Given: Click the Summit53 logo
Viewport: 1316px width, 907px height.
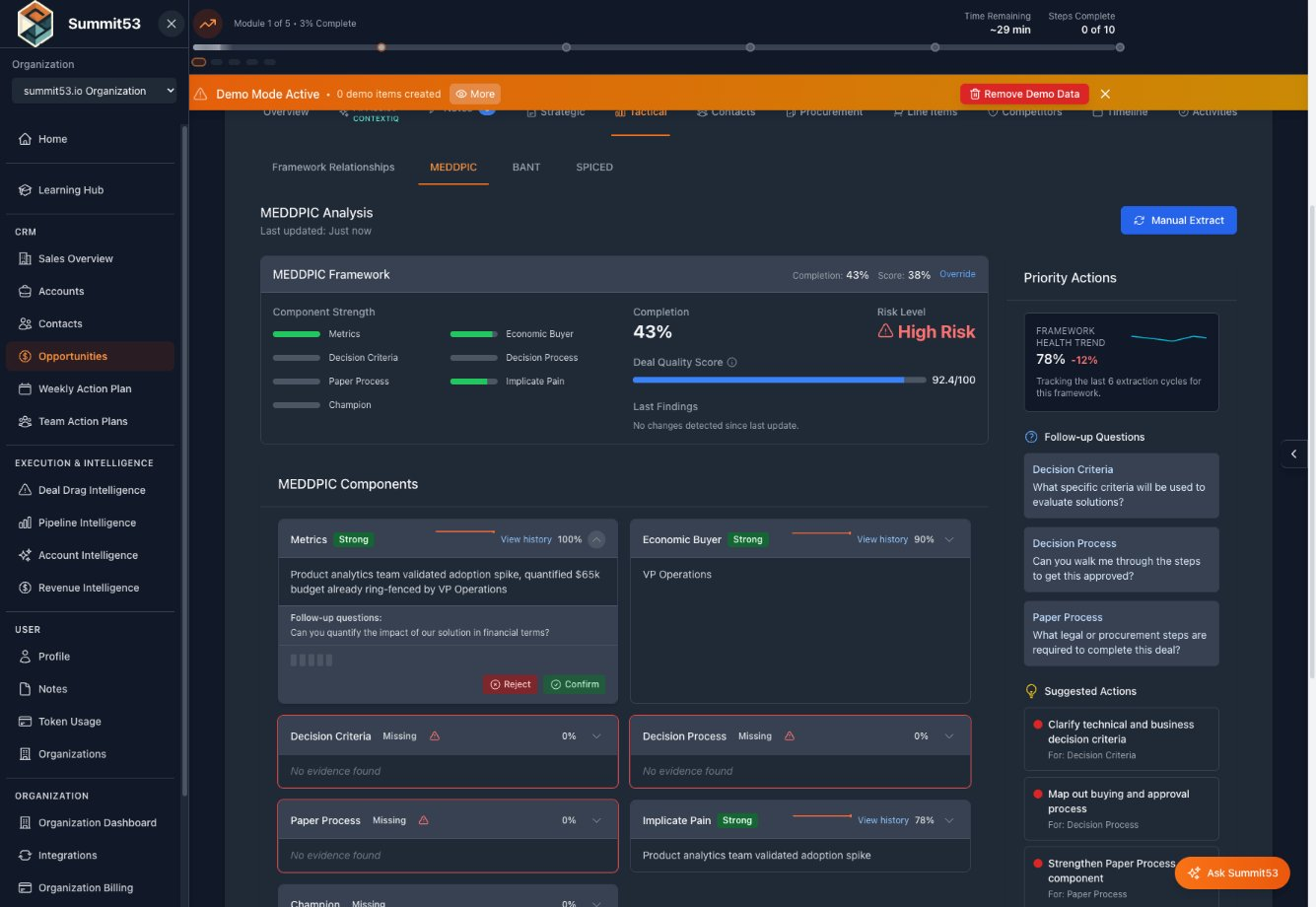Looking at the screenshot, I should [x=35, y=22].
